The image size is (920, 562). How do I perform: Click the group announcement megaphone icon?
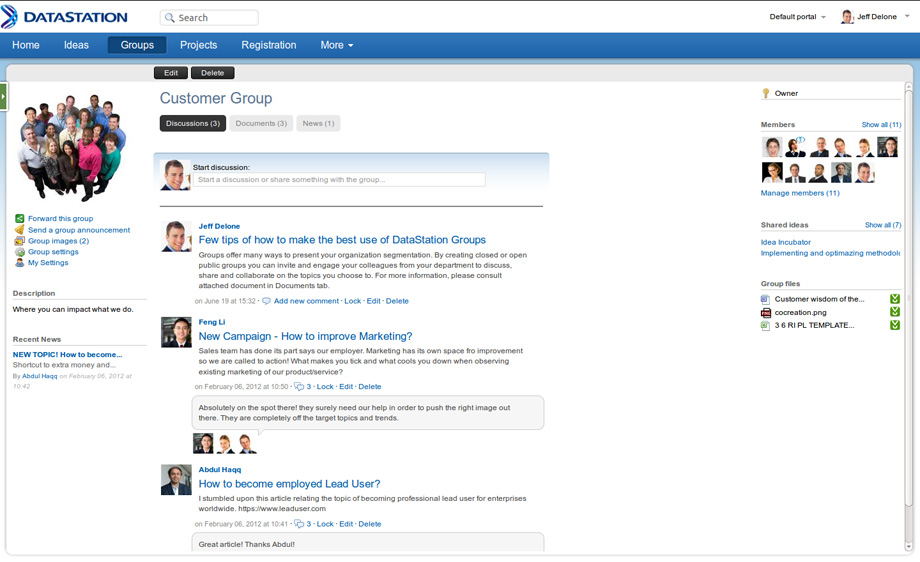tap(19, 229)
